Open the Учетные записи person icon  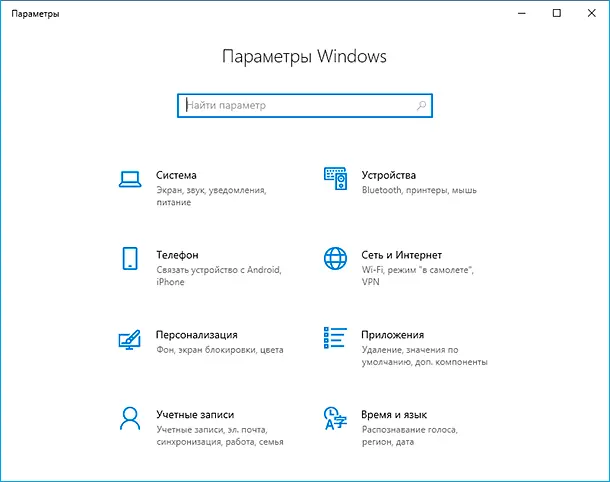click(x=130, y=418)
